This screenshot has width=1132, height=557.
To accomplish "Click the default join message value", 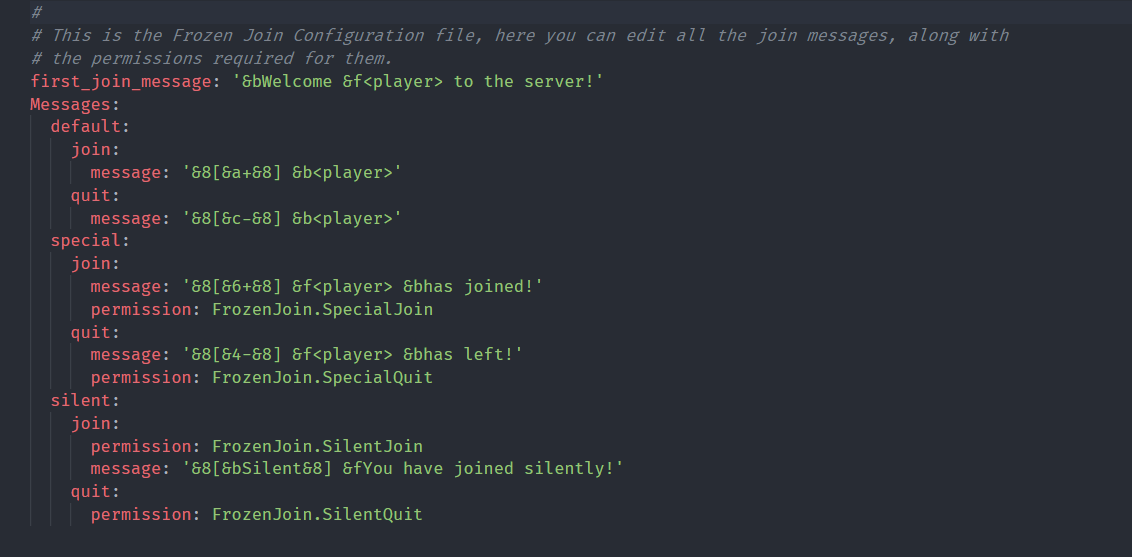I will pyautogui.click(x=292, y=172).
